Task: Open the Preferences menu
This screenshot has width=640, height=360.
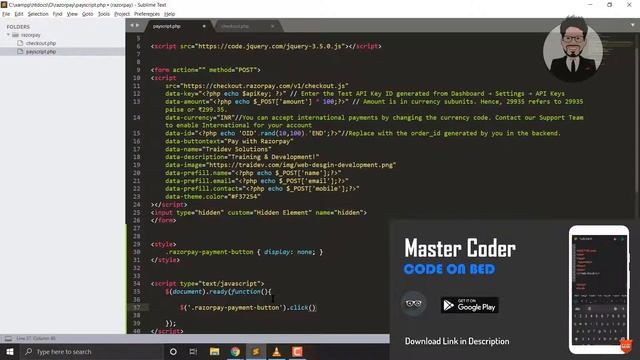Action: (x=147, y=14)
